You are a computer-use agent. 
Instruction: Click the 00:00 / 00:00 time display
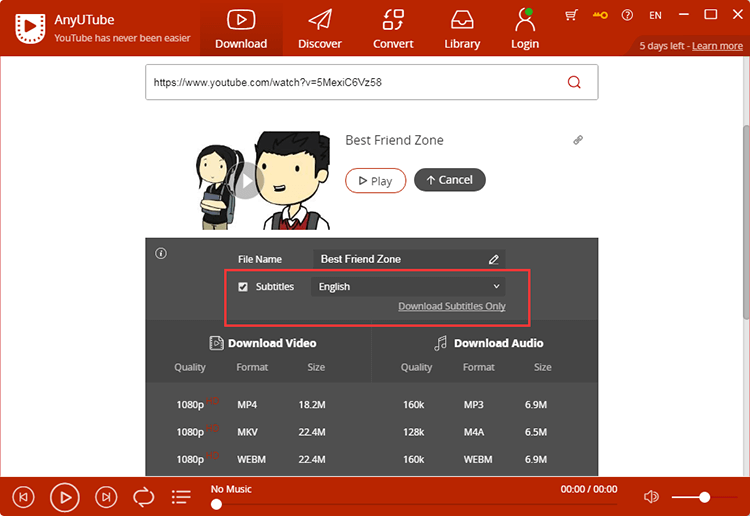coord(589,489)
